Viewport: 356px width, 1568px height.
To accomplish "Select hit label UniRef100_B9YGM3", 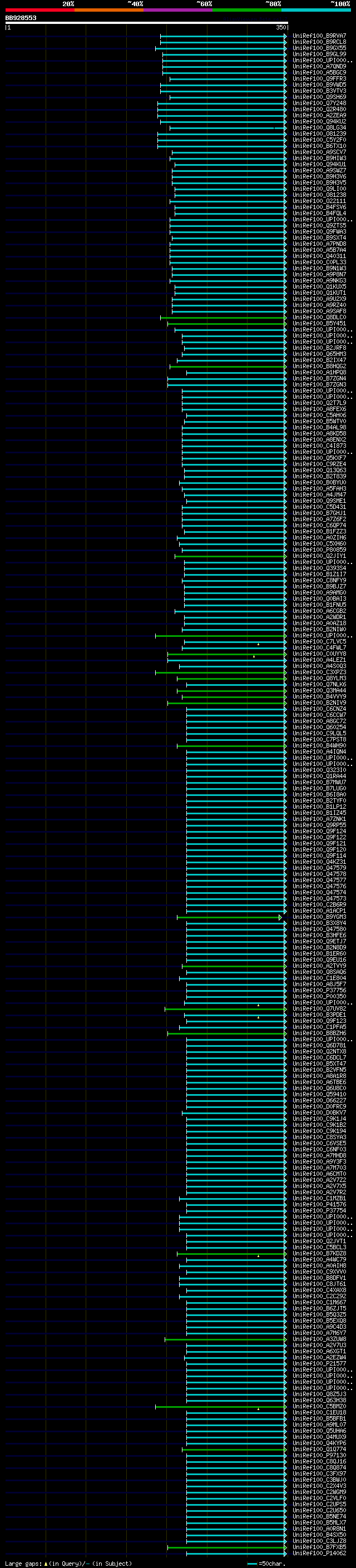I will (319, 917).
